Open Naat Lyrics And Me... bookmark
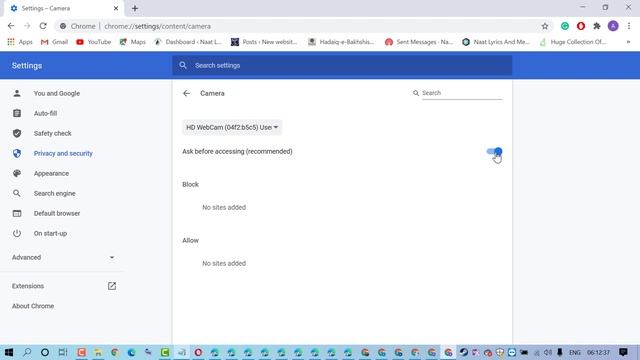 496,42
